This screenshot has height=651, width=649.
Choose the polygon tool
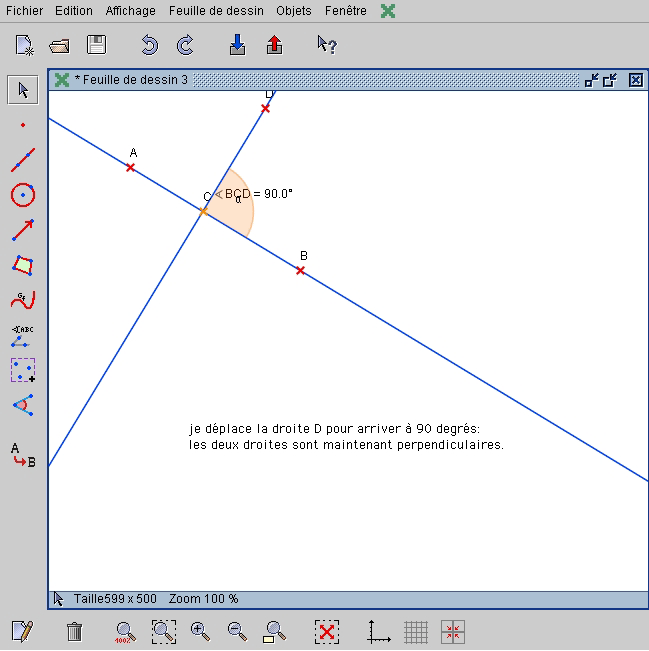click(x=23, y=265)
